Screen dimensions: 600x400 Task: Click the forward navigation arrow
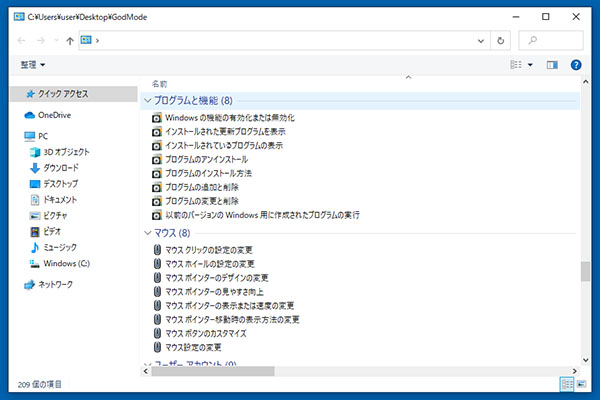(x=41, y=41)
